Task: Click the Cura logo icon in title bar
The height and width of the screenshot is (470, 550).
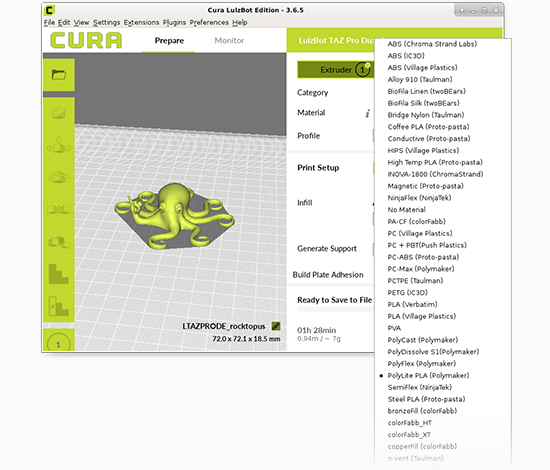Action: tap(49, 10)
